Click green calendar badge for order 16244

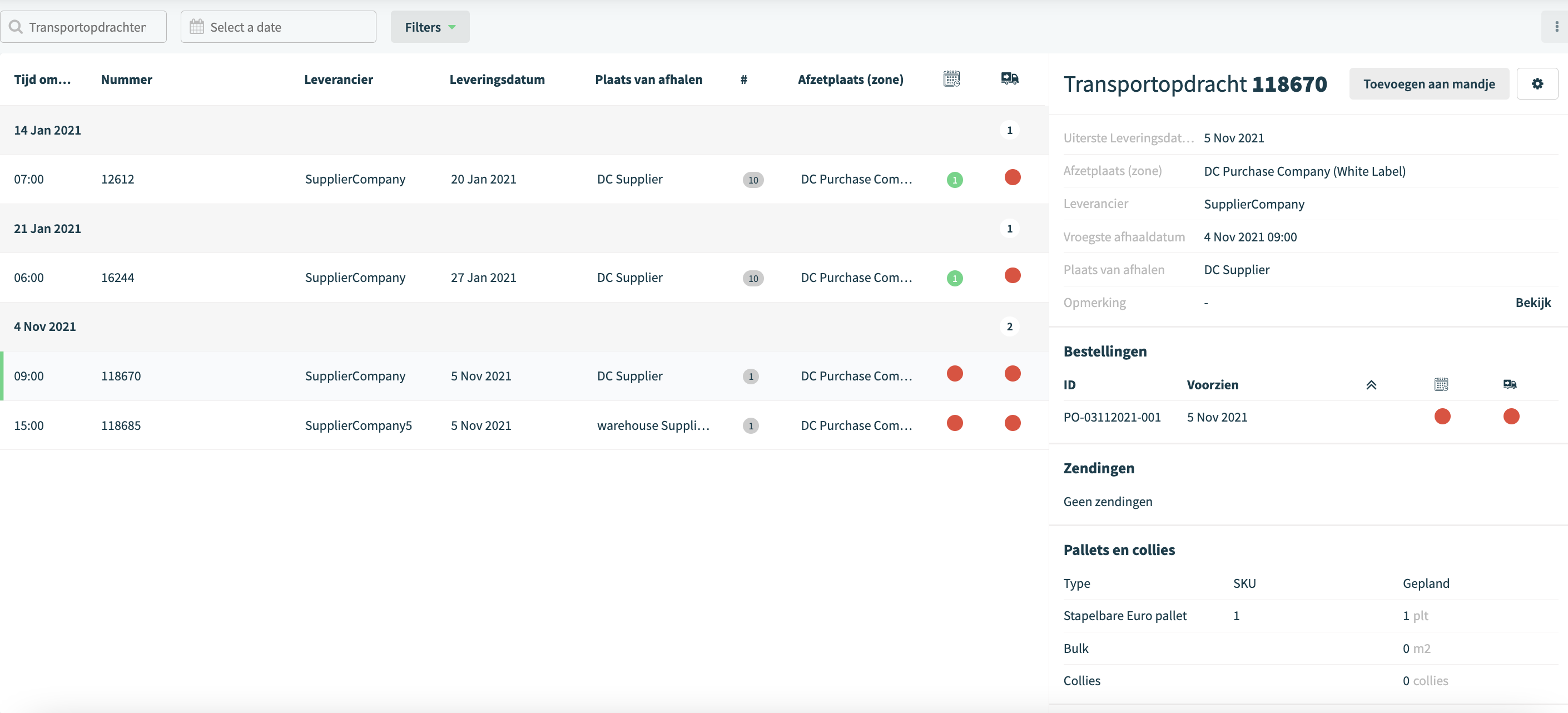955,278
